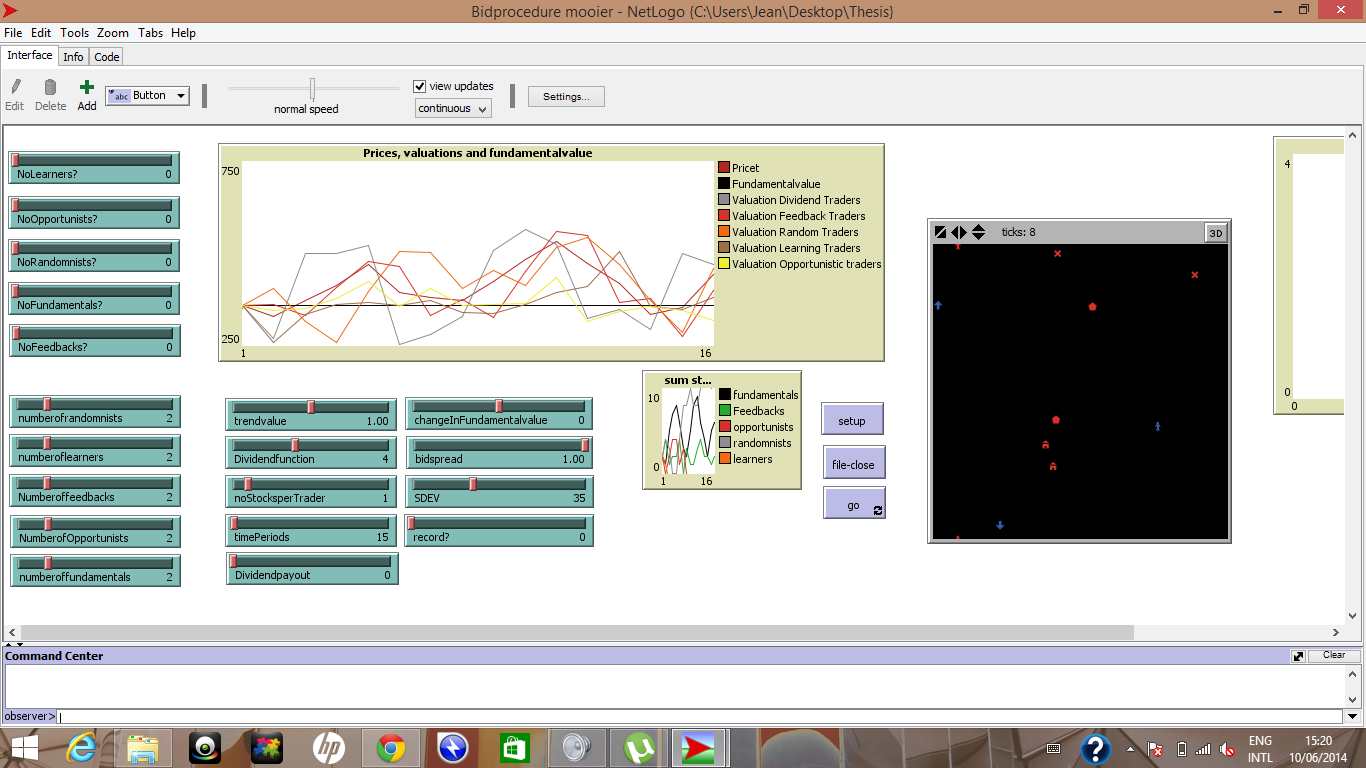
Task: Click the Edit pencil icon
Action: point(15,88)
